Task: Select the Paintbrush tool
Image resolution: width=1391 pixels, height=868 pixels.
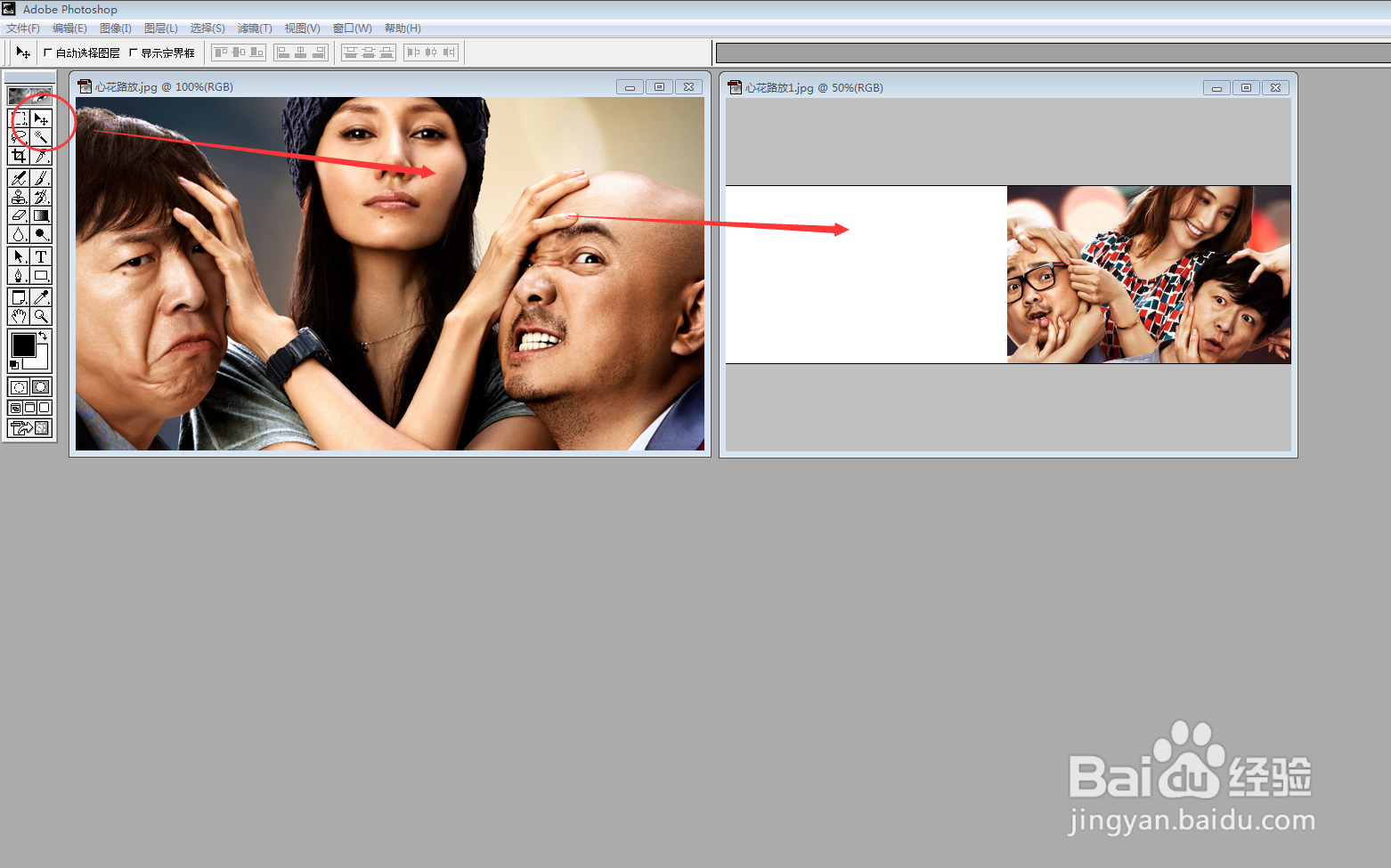Action: coord(41,178)
